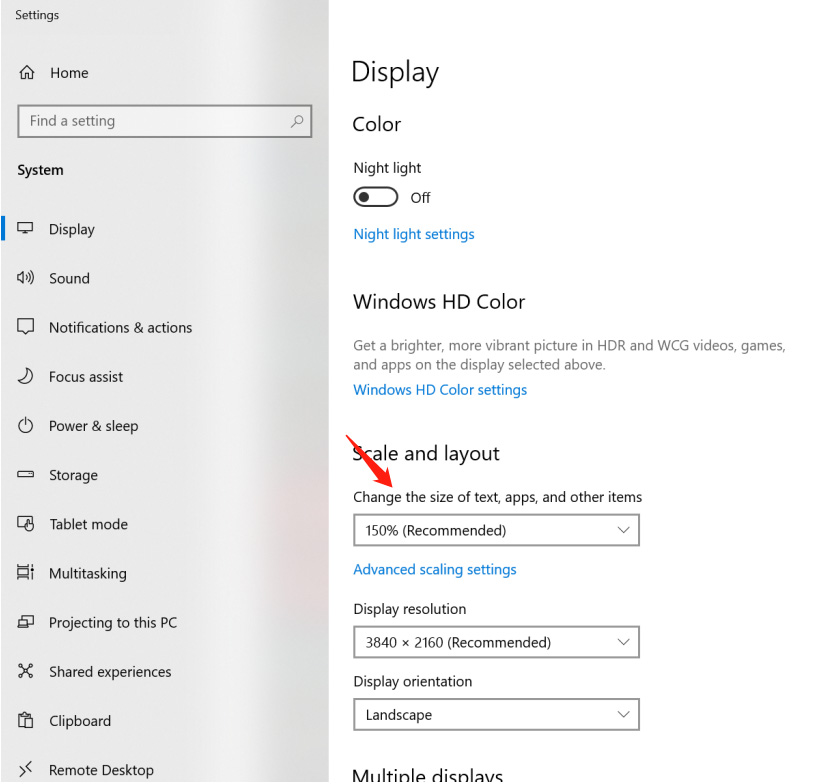Click the Find a setting field
The height and width of the screenshot is (784, 829).
[164, 121]
